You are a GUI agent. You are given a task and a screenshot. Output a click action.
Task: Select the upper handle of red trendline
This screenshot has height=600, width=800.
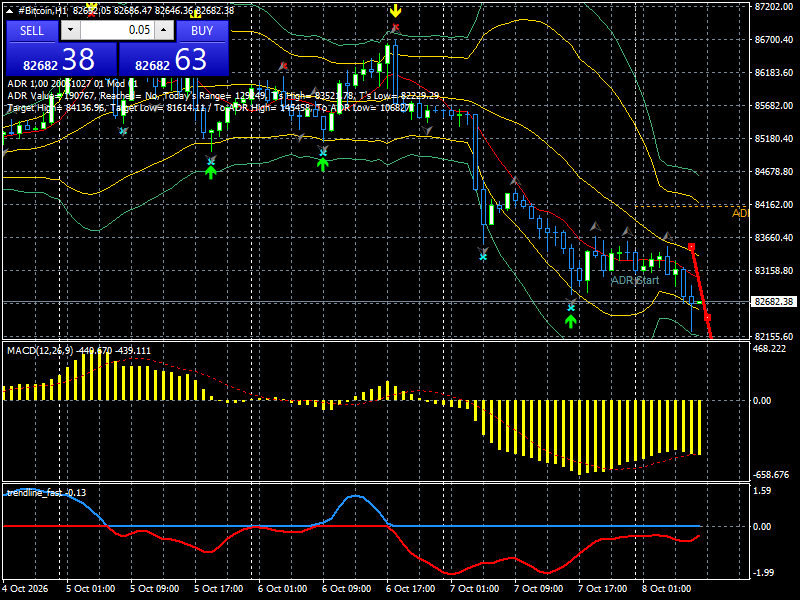coord(692,247)
